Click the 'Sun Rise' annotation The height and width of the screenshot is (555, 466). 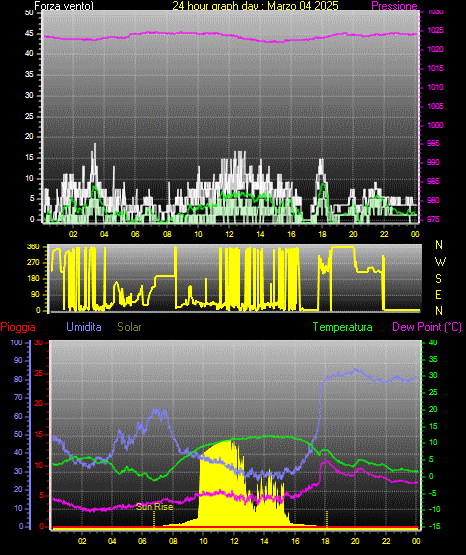(155, 507)
